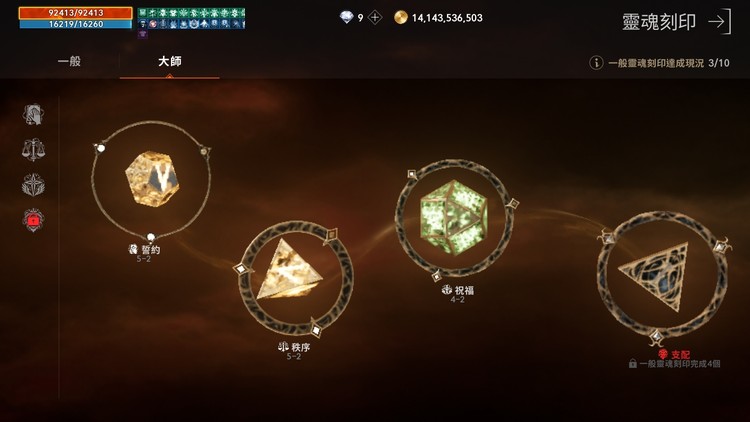The width and height of the screenshot is (750, 422).
Task: Exit via the 靈魂刻印 arrow icon
Action: (x=720, y=22)
